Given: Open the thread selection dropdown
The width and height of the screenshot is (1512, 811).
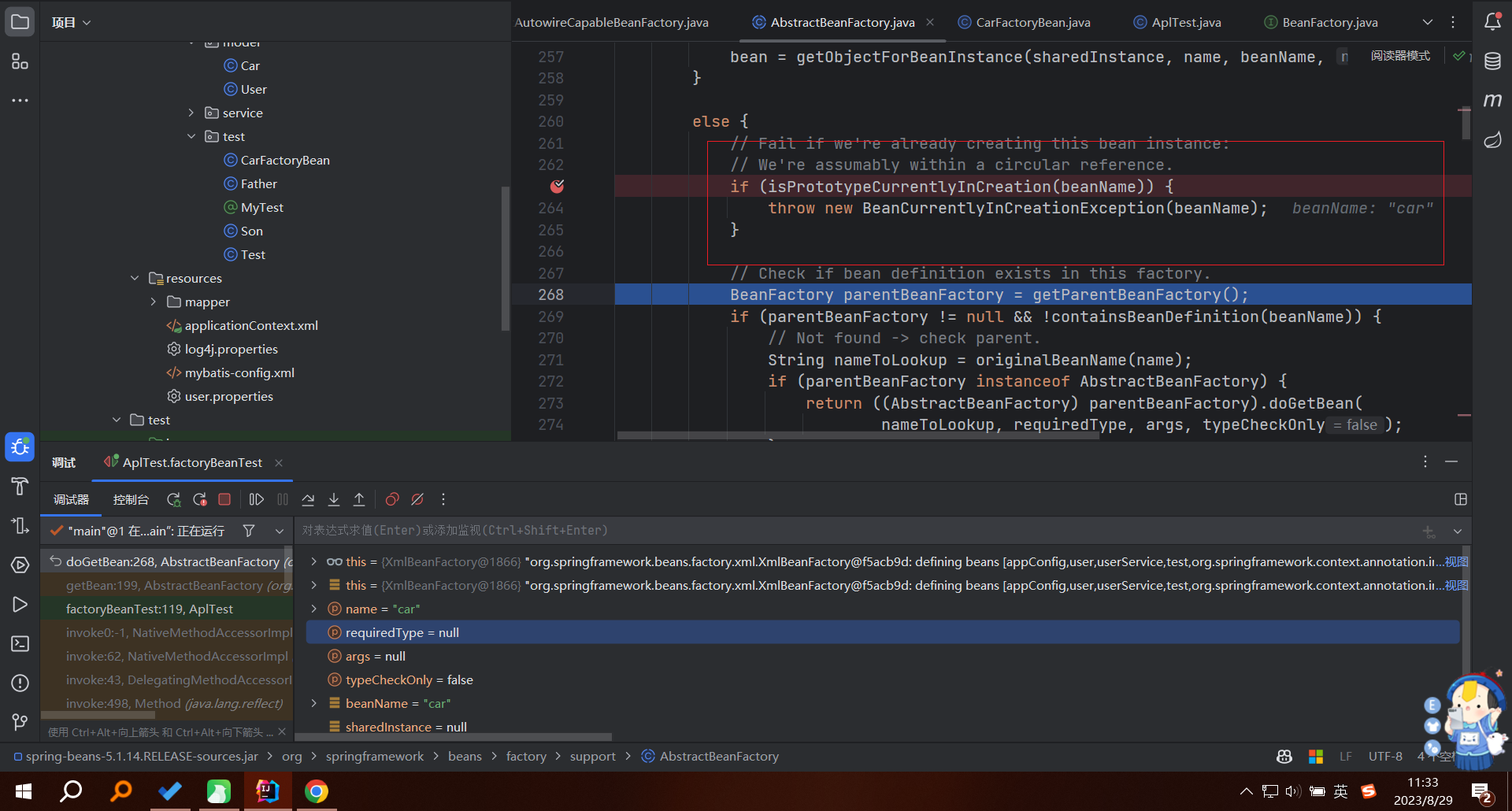Looking at the screenshot, I should (x=280, y=531).
